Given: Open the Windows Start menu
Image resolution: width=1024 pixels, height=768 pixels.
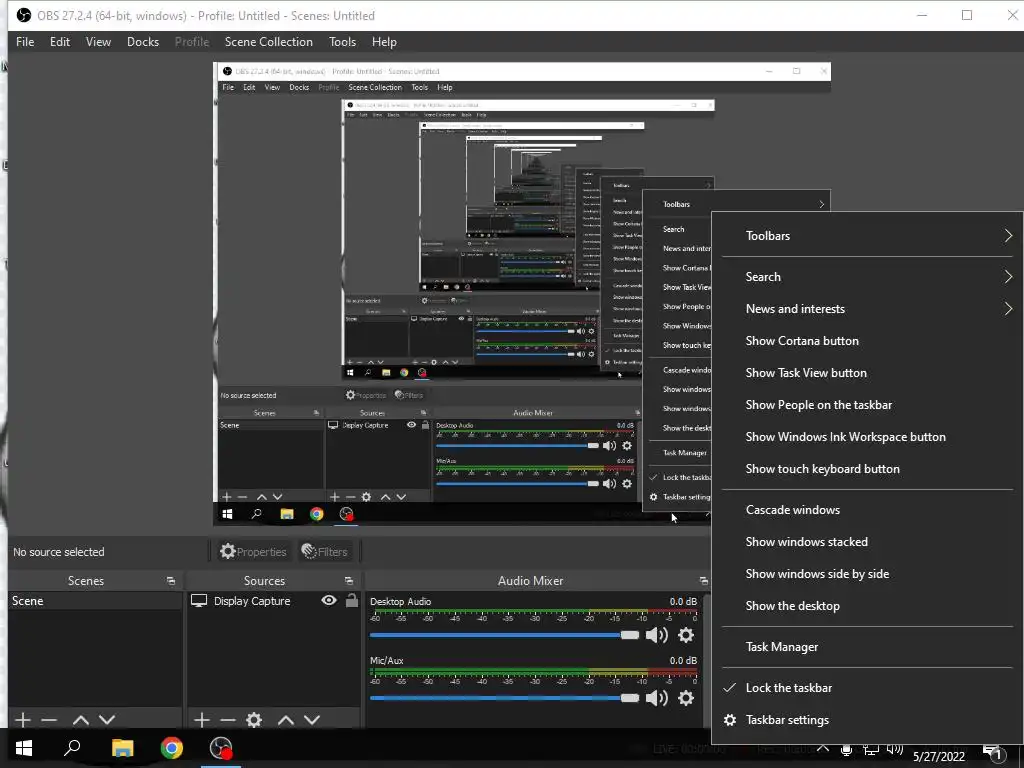Looking at the screenshot, I should [x=24, y=748].
